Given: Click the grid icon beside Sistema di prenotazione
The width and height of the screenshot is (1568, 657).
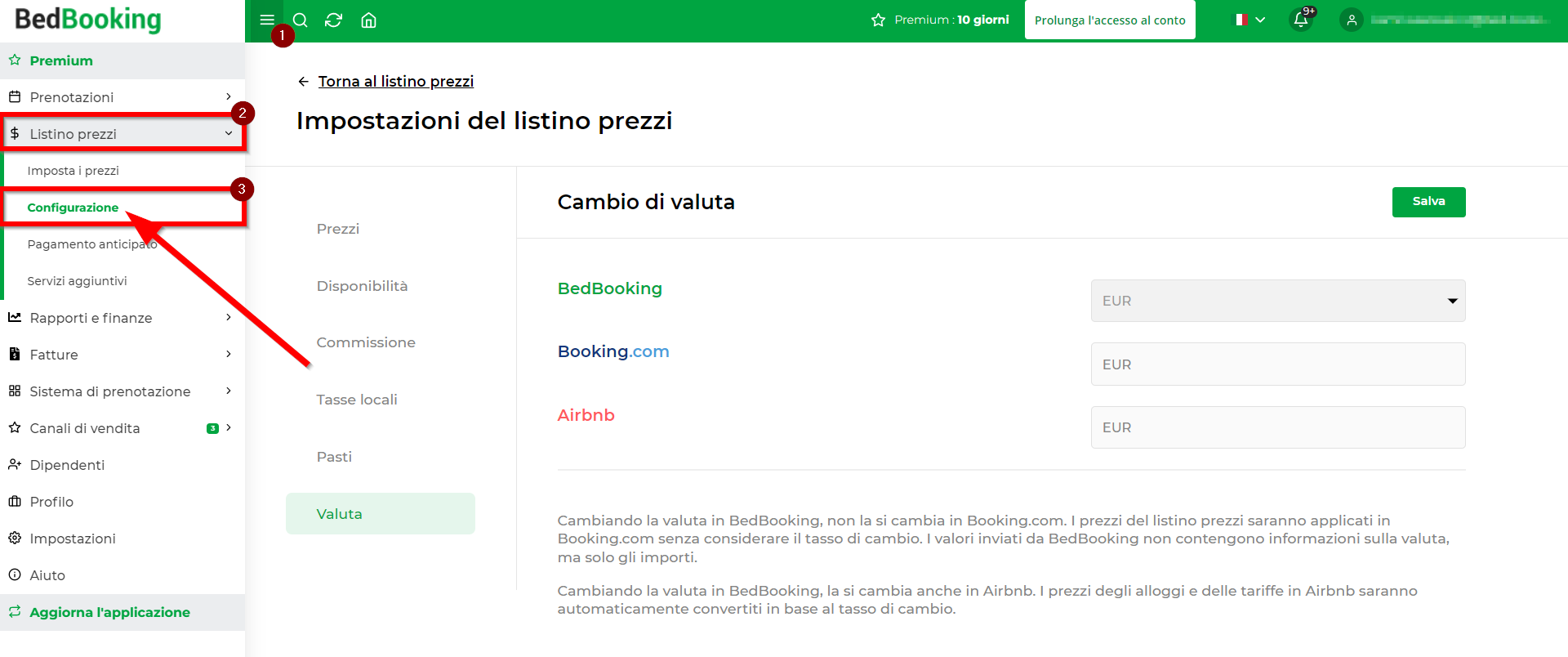Looking at the screenshot, I should coord(15,391).
